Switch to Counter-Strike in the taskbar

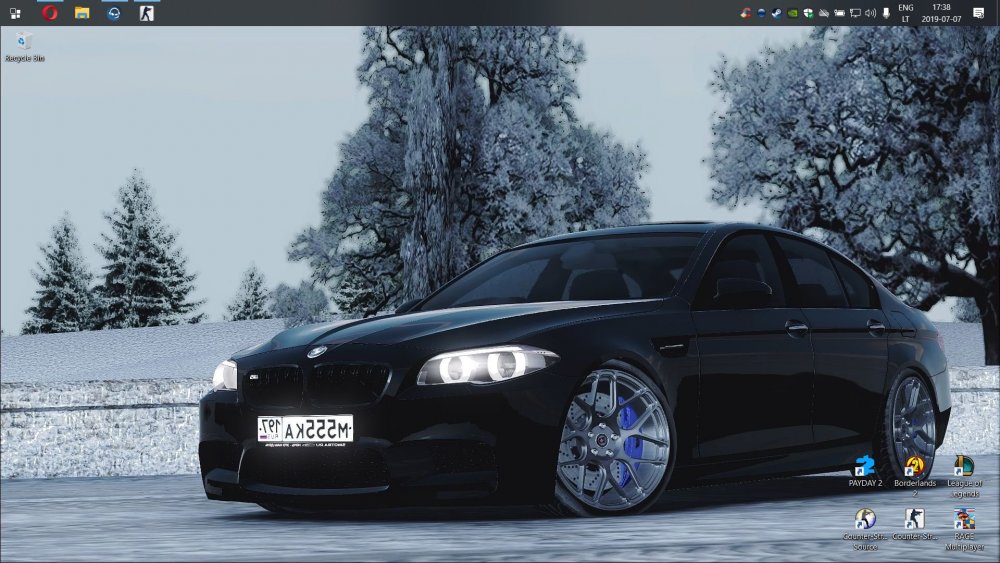[146, 13]
